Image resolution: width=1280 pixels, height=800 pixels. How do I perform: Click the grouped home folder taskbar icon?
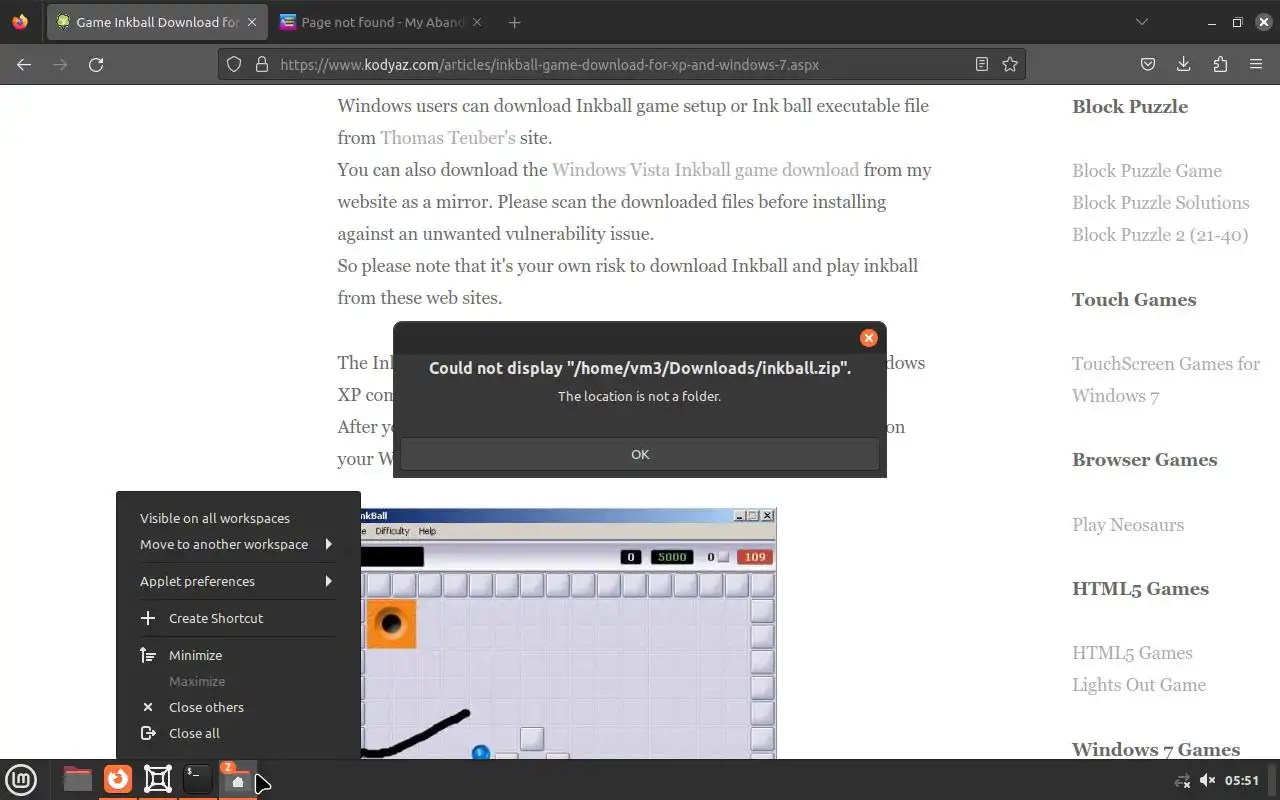(x=238, y=779)
